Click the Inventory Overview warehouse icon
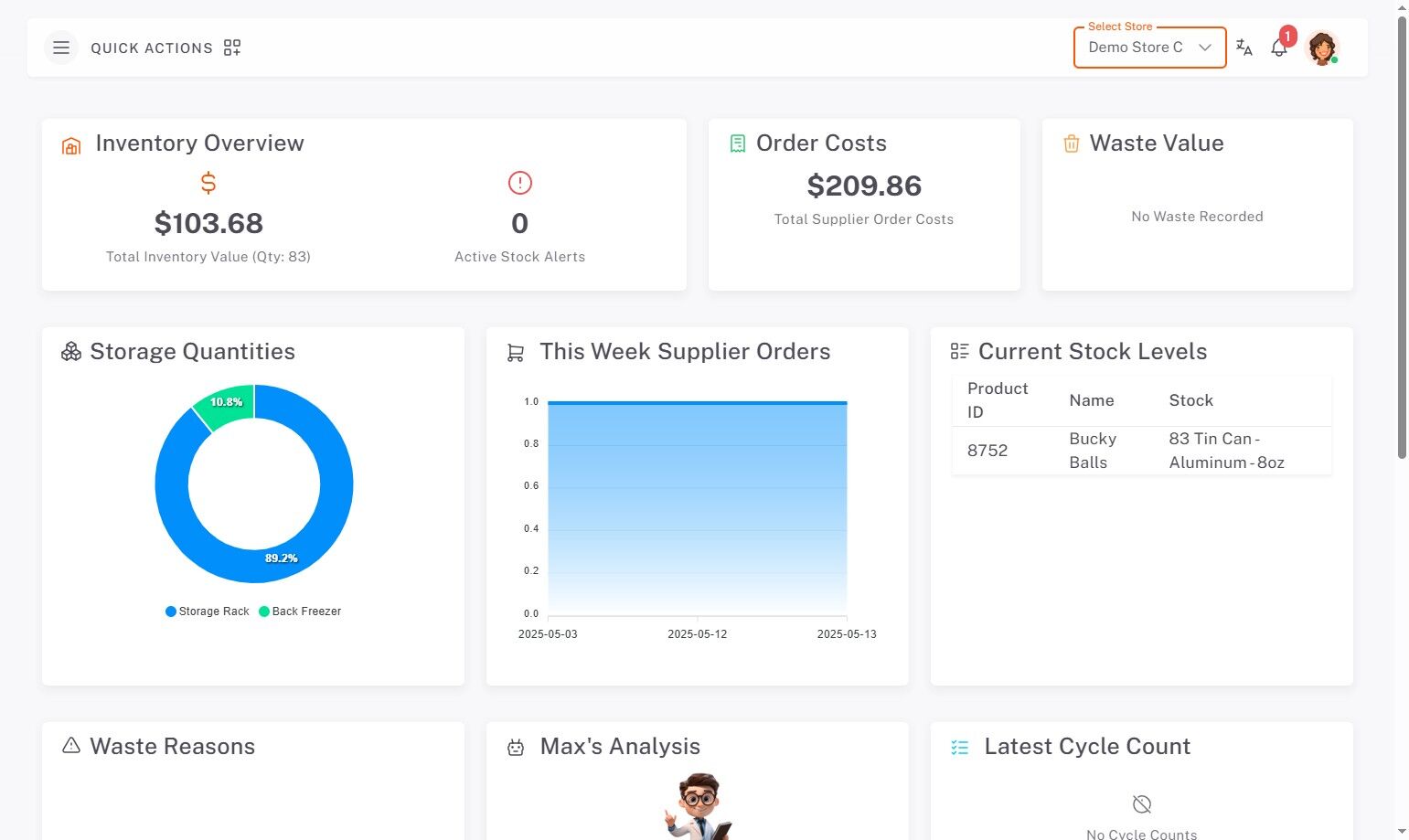 (71, 145)
